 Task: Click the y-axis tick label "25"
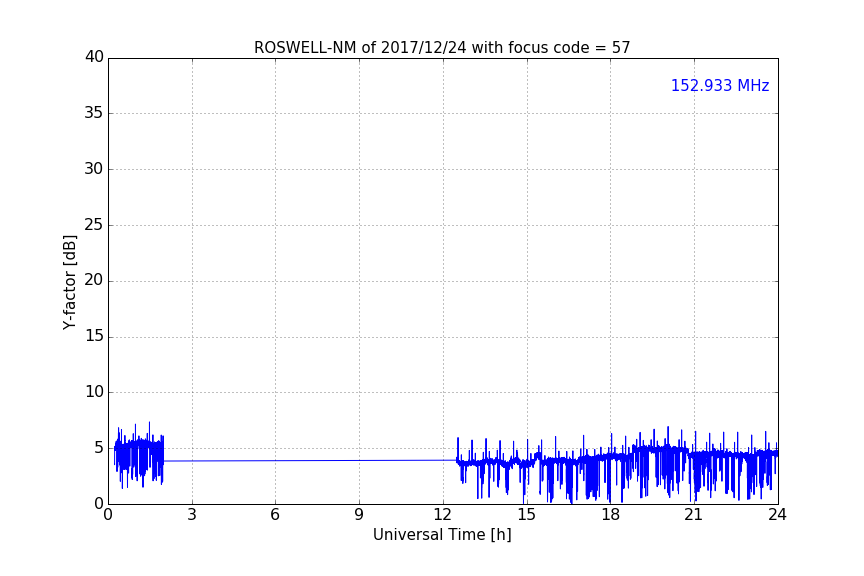[94, 224]
